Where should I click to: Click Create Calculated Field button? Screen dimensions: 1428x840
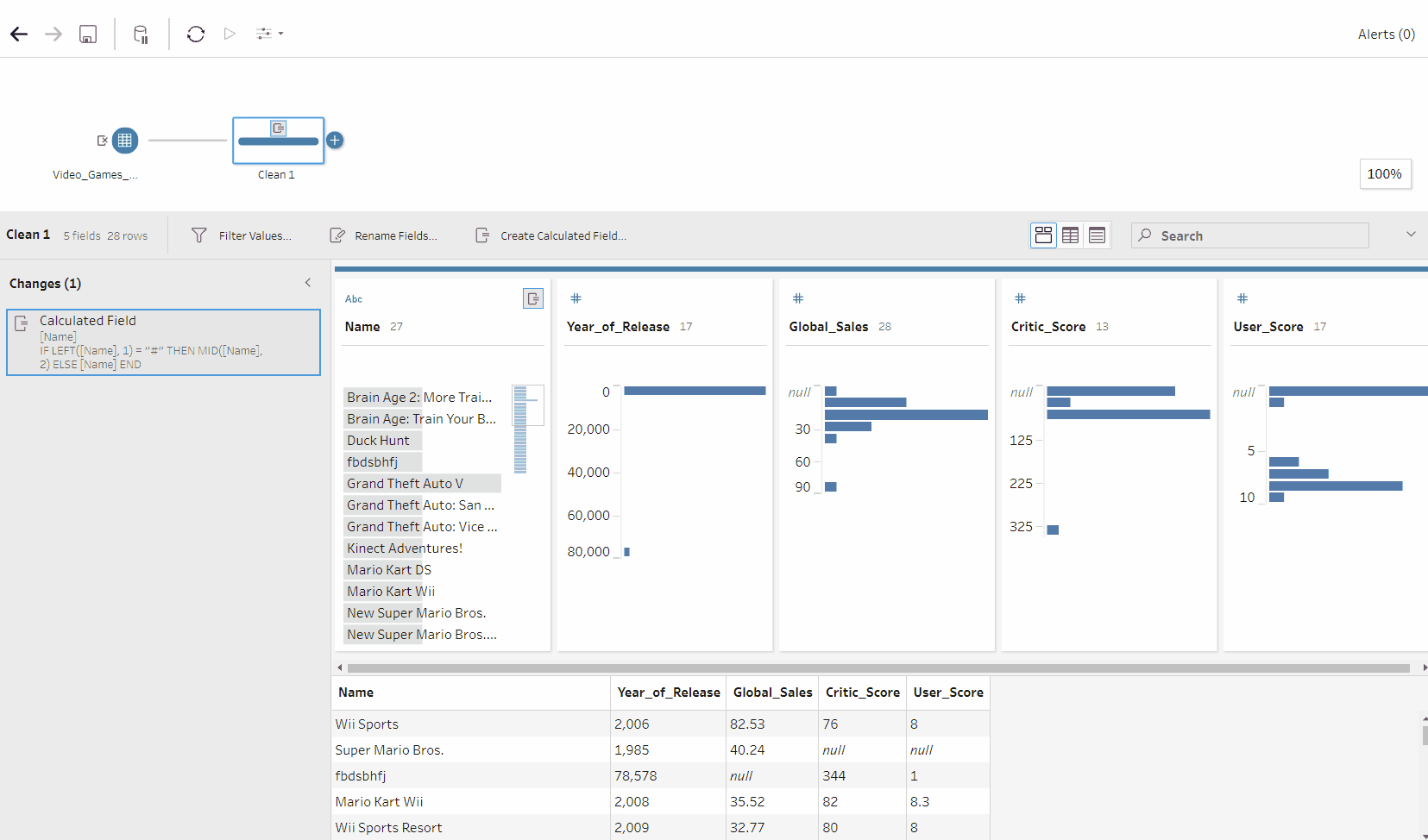551,235
